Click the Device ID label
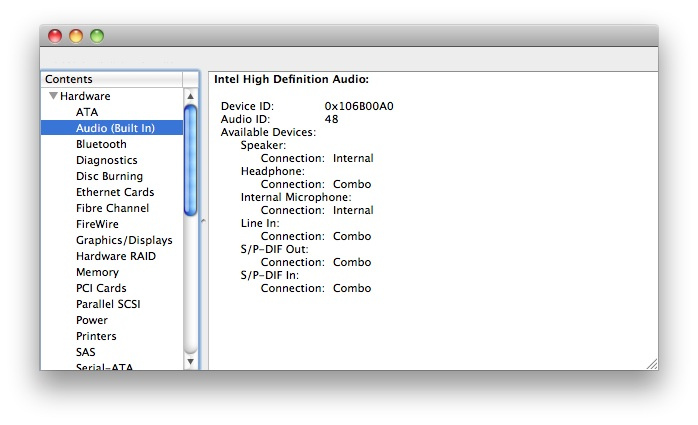Viewport: 698px width, 425px height. pyautogui.click(x=247, y=106)
